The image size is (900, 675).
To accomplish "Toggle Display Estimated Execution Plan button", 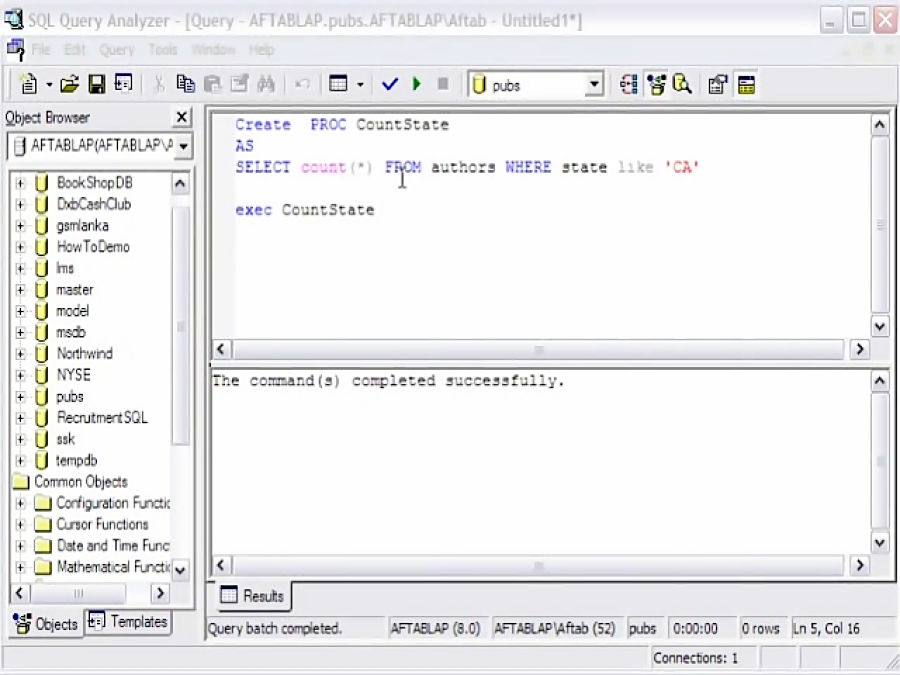I will (x=629, y=85).
